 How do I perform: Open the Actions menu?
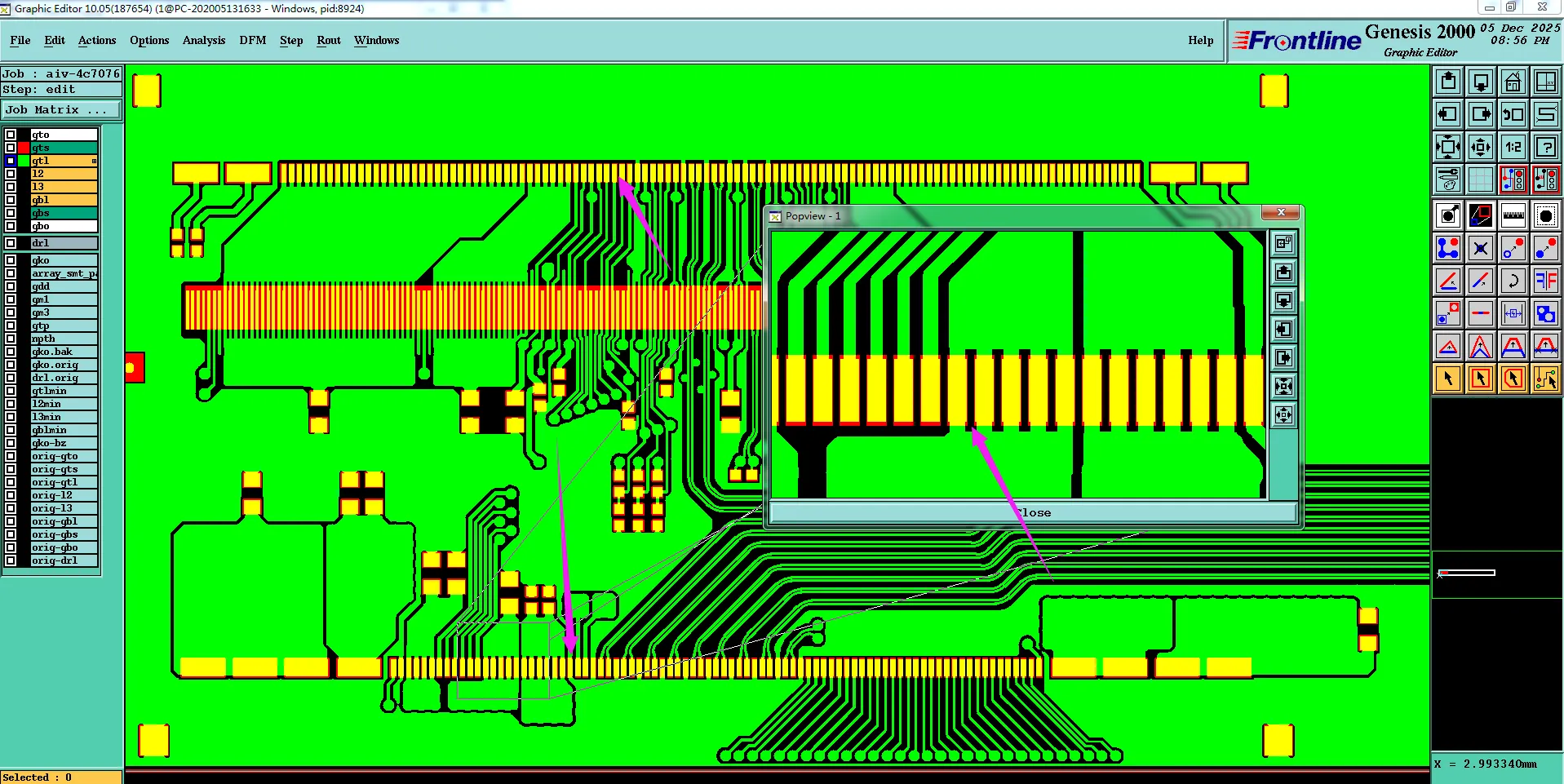tap(97, 40)
